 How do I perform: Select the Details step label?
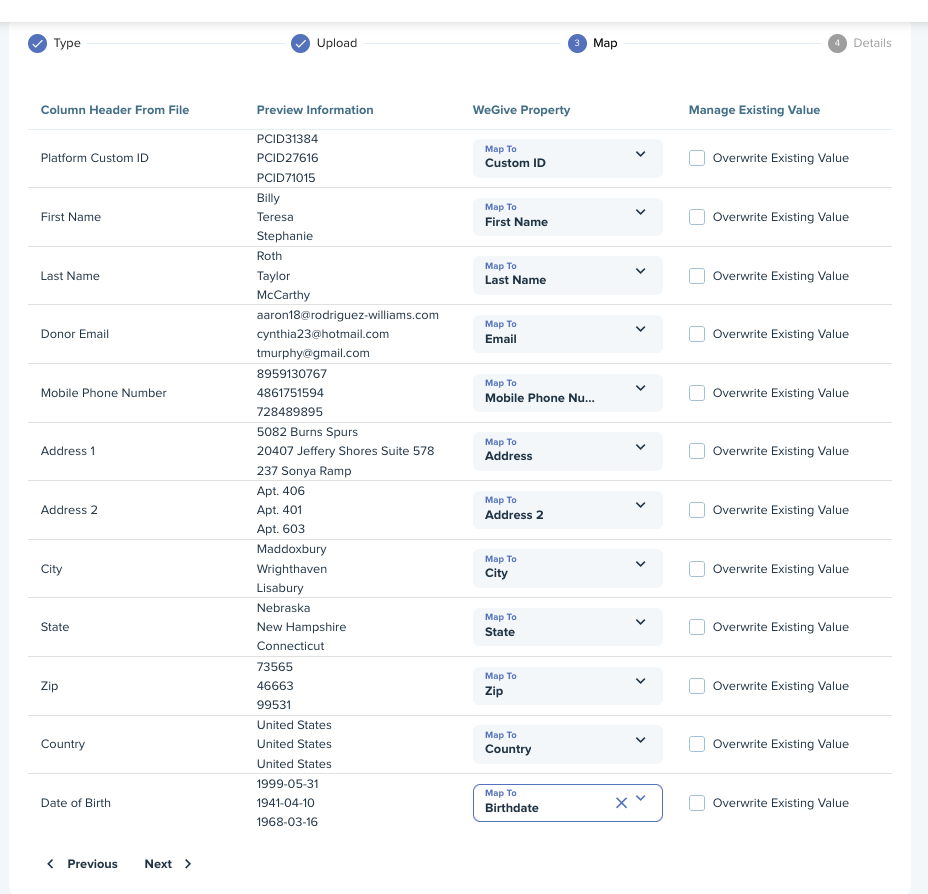[872, 43]
